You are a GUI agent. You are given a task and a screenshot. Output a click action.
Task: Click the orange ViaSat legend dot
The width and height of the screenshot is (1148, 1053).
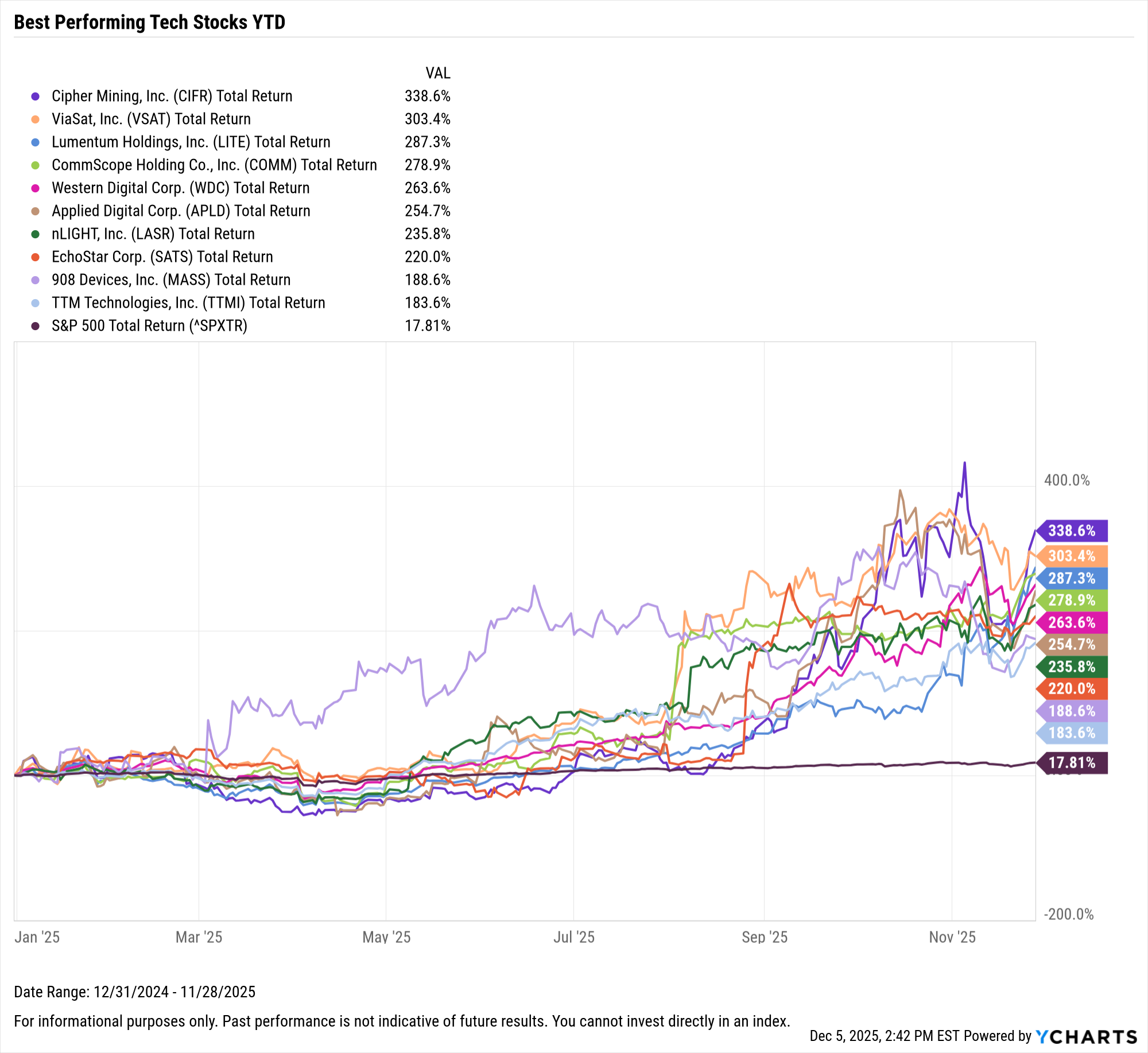[x=36, y=119]
